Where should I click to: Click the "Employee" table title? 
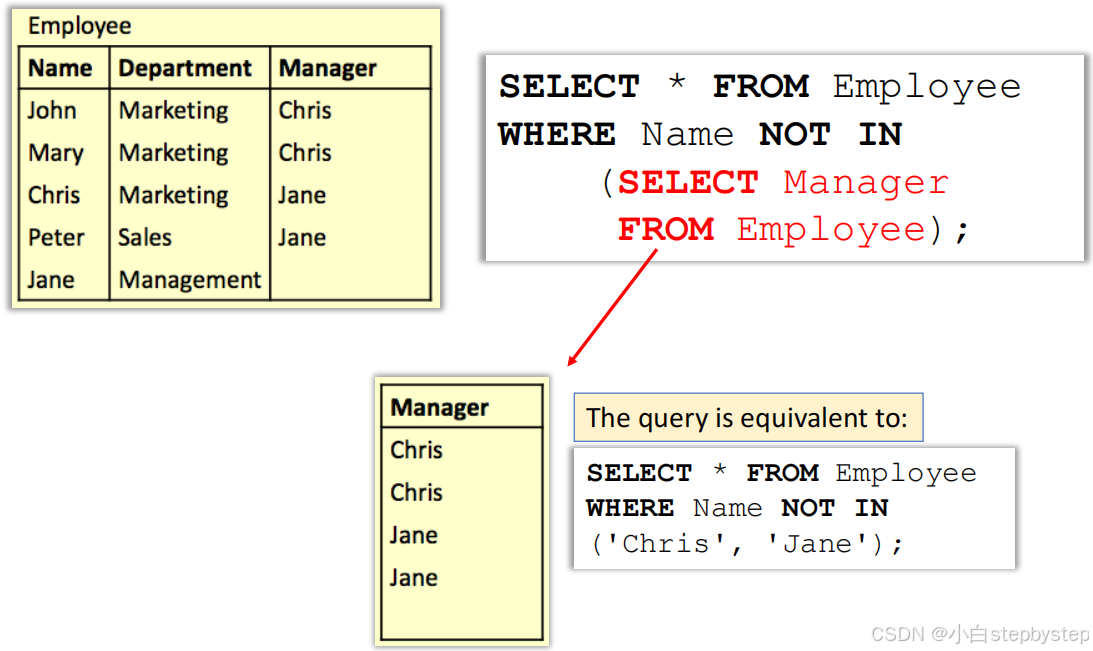[79, 26]
